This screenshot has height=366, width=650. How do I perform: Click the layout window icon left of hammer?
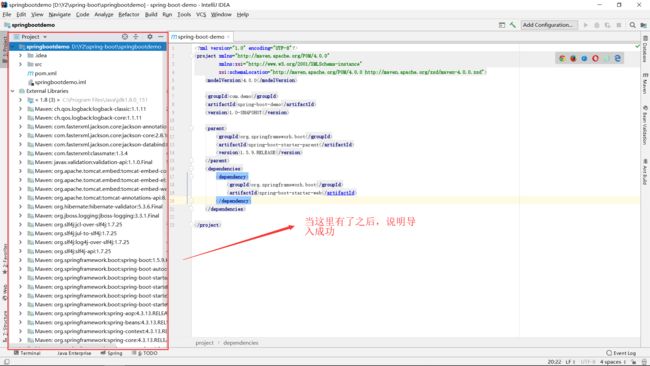pyautogui.click(x=502, y=25)
